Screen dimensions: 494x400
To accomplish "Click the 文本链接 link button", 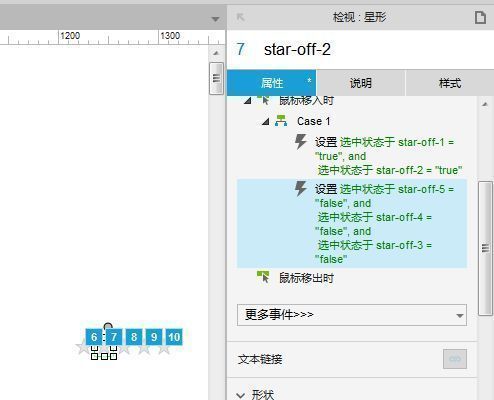I will point(455,359).
